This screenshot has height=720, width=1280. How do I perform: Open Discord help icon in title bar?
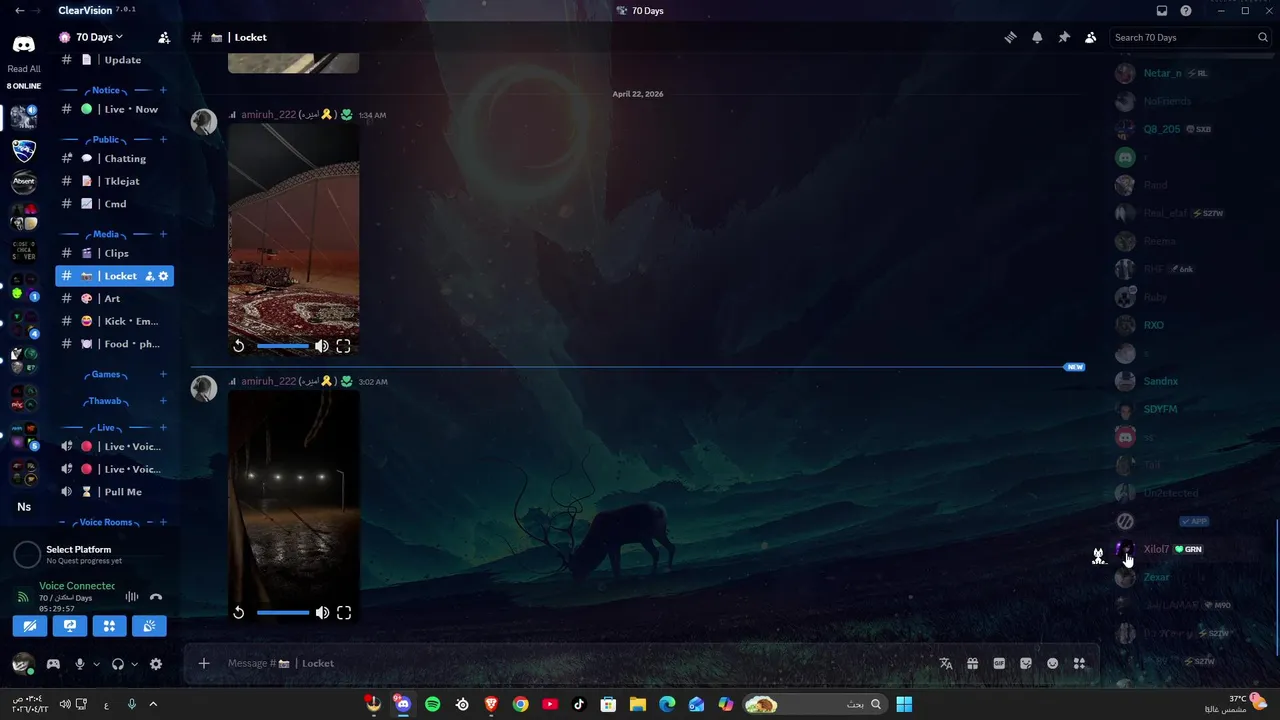[x=1186, y=11]
